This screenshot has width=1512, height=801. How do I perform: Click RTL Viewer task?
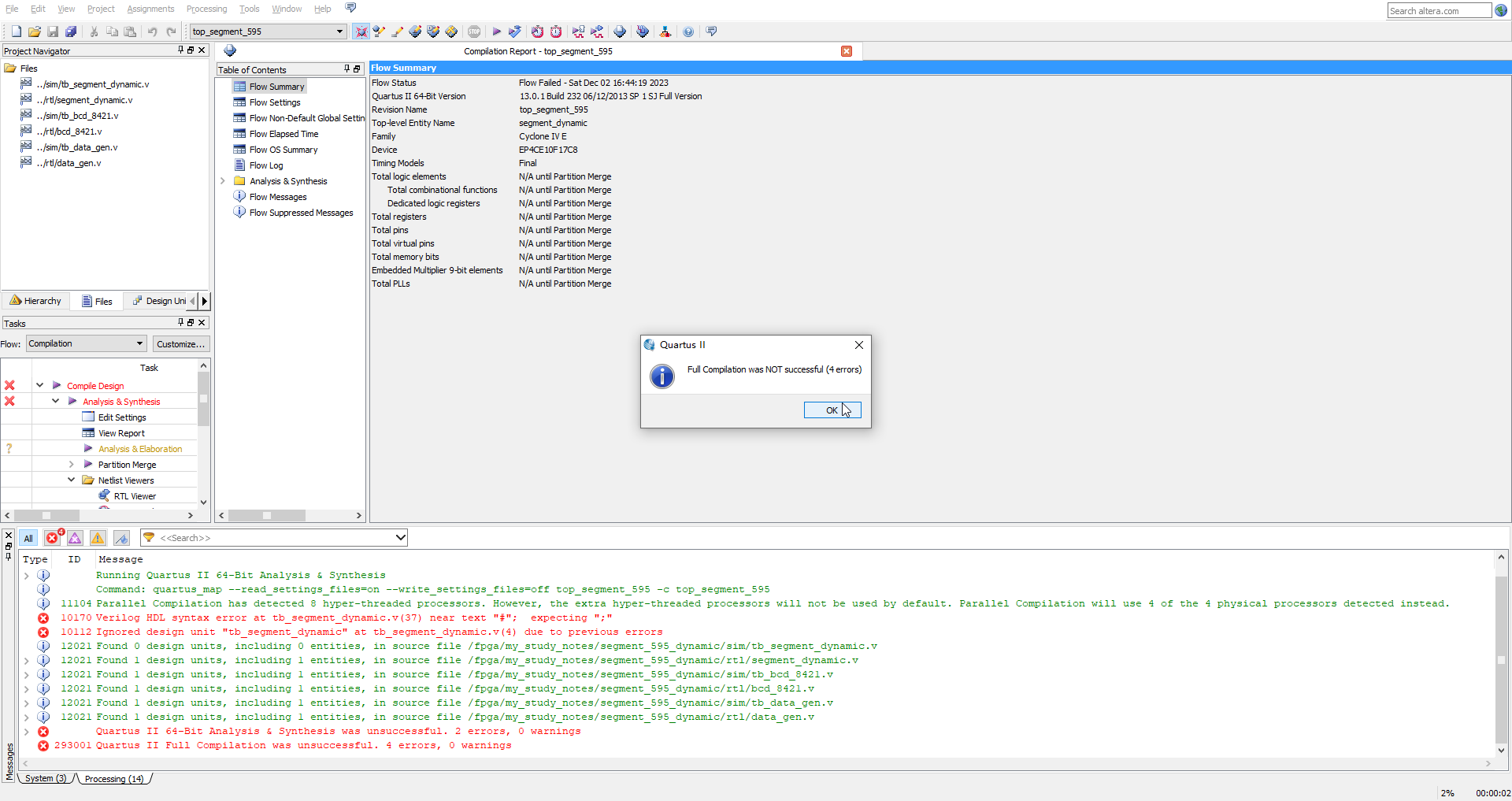[x=135, y=496]
